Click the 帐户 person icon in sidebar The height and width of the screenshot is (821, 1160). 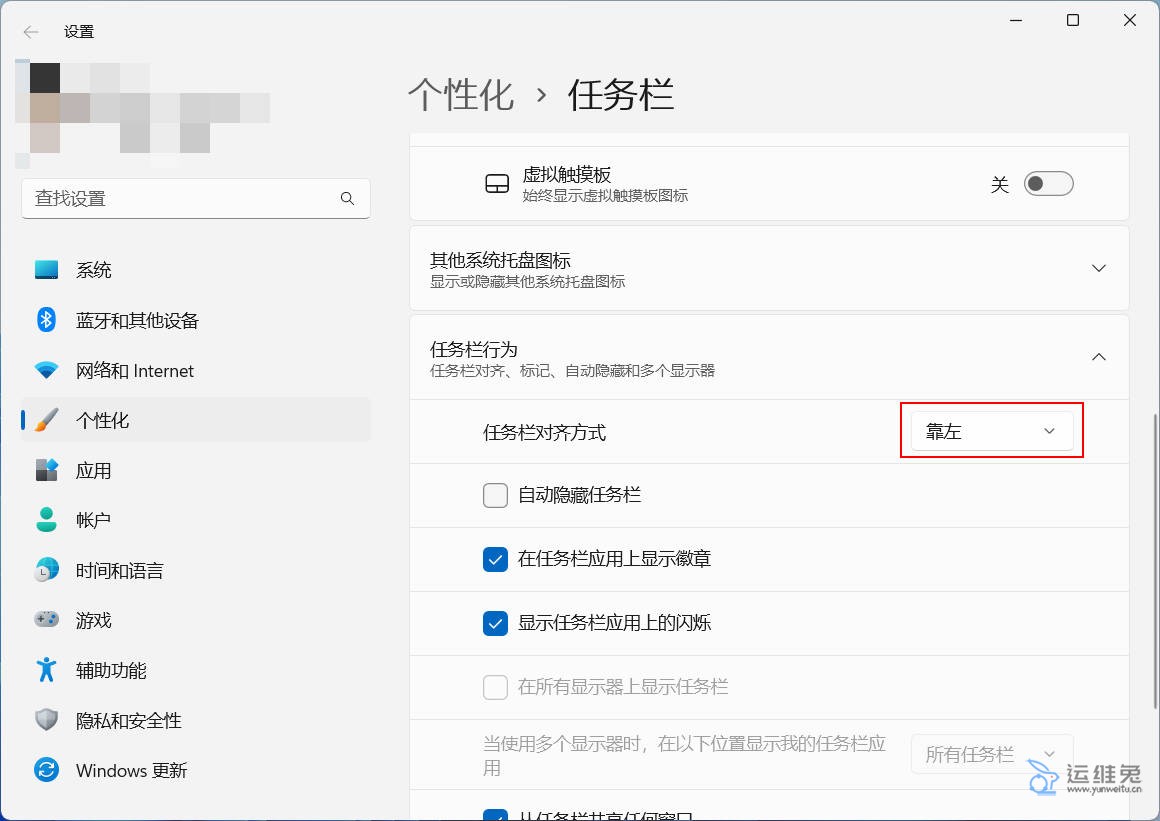[x=46, y=520]
